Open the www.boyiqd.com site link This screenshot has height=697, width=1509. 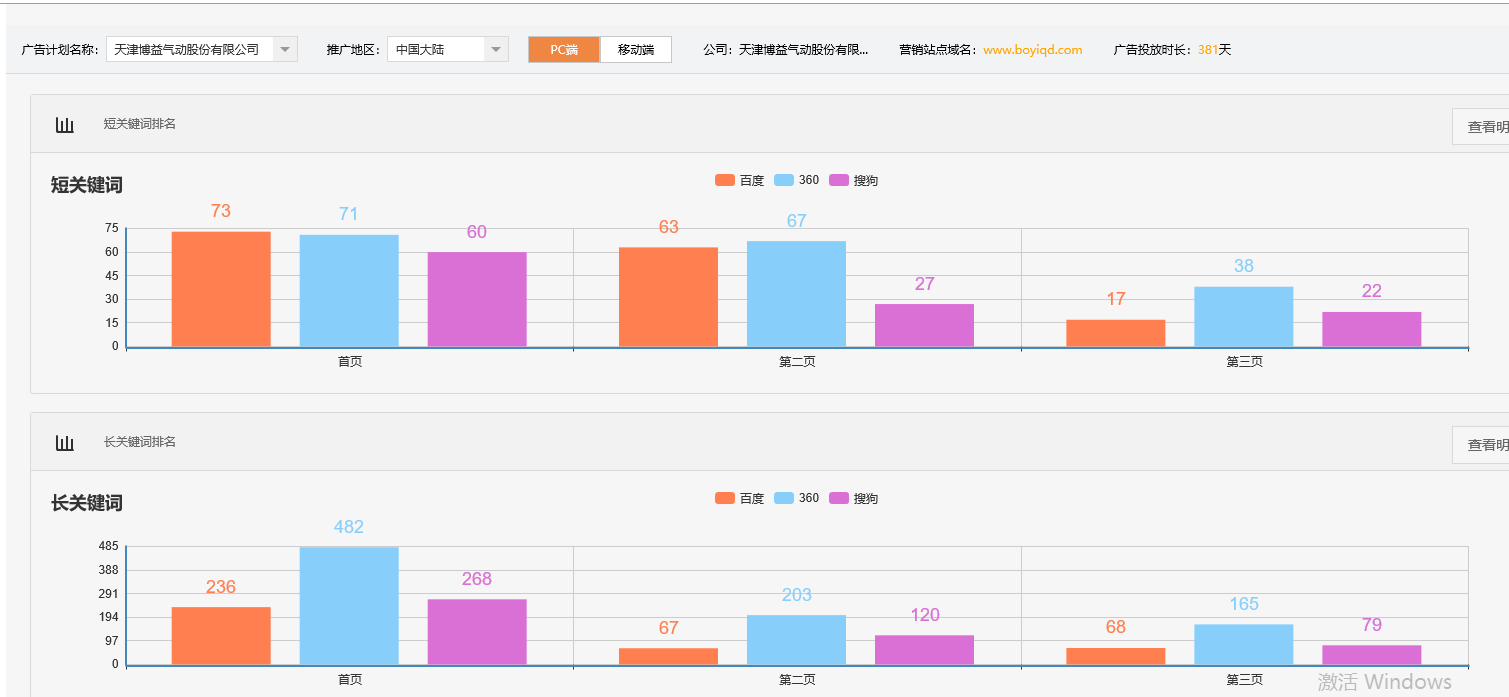pyautogui.click(x=1032, y=49)
